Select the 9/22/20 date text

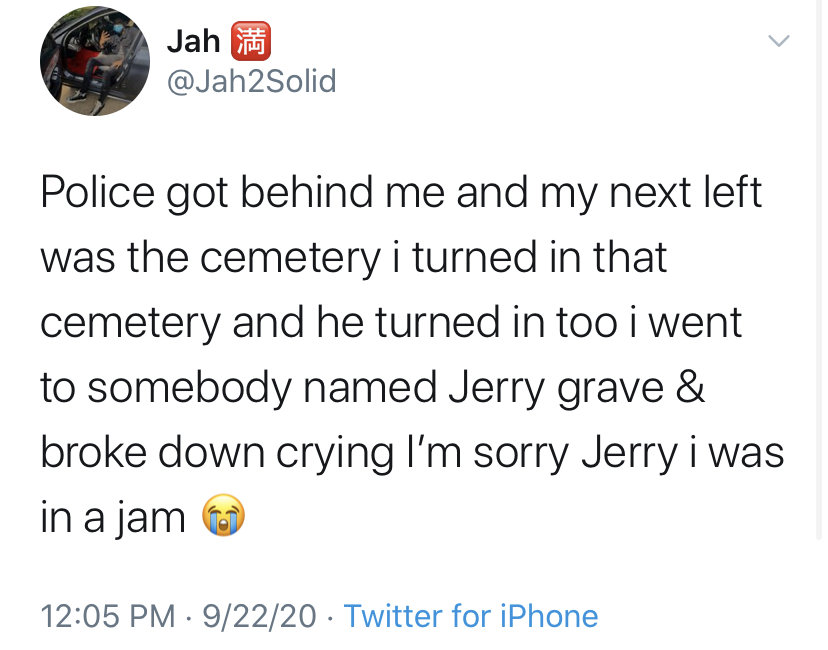click(x=260, y=616)
